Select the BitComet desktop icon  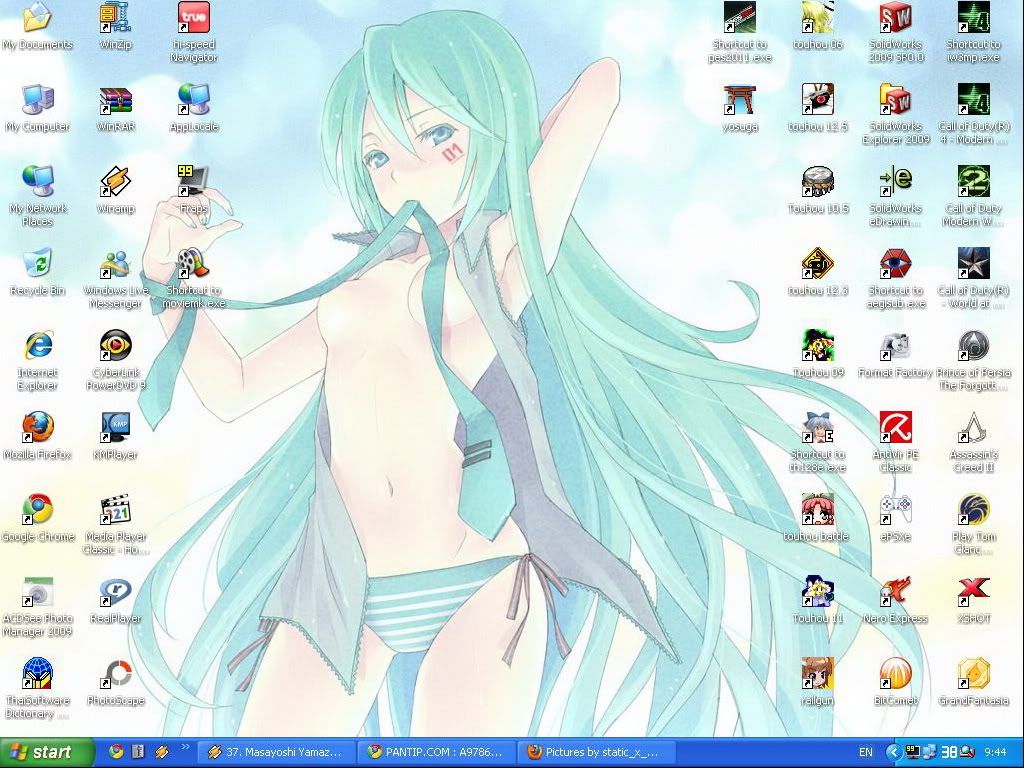point(895,673)
